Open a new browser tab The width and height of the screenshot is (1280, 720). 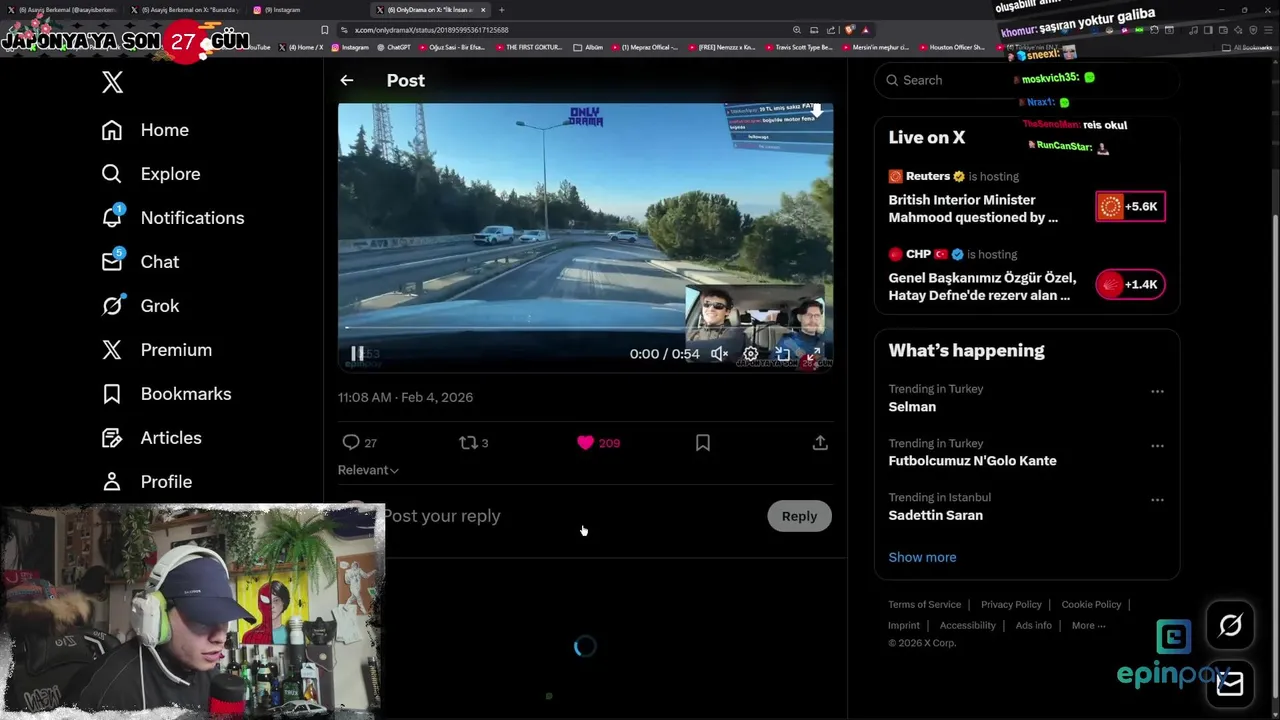[x=502, y=10]
